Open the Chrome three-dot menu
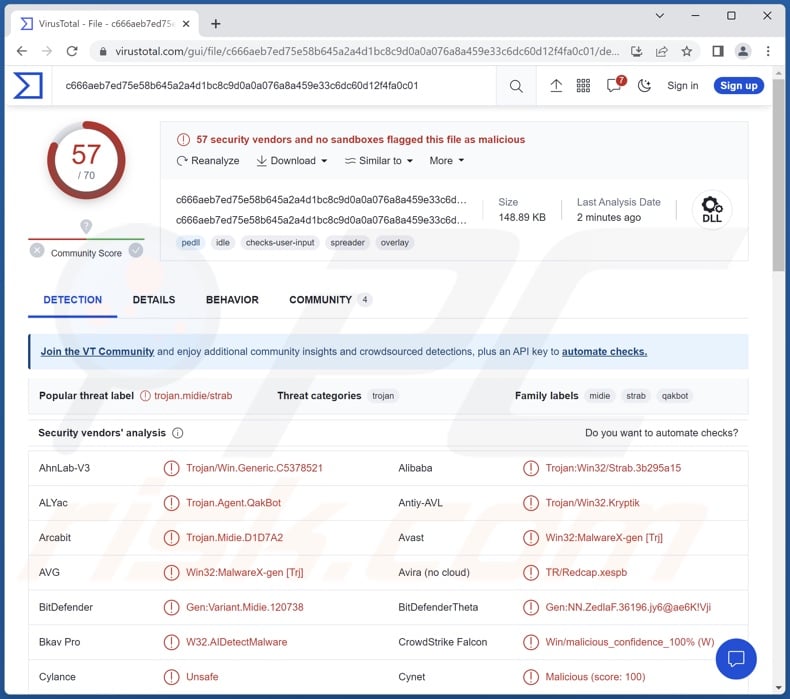Image resolution: width=790 pixels, height=699 pixels. pos(768,51)
